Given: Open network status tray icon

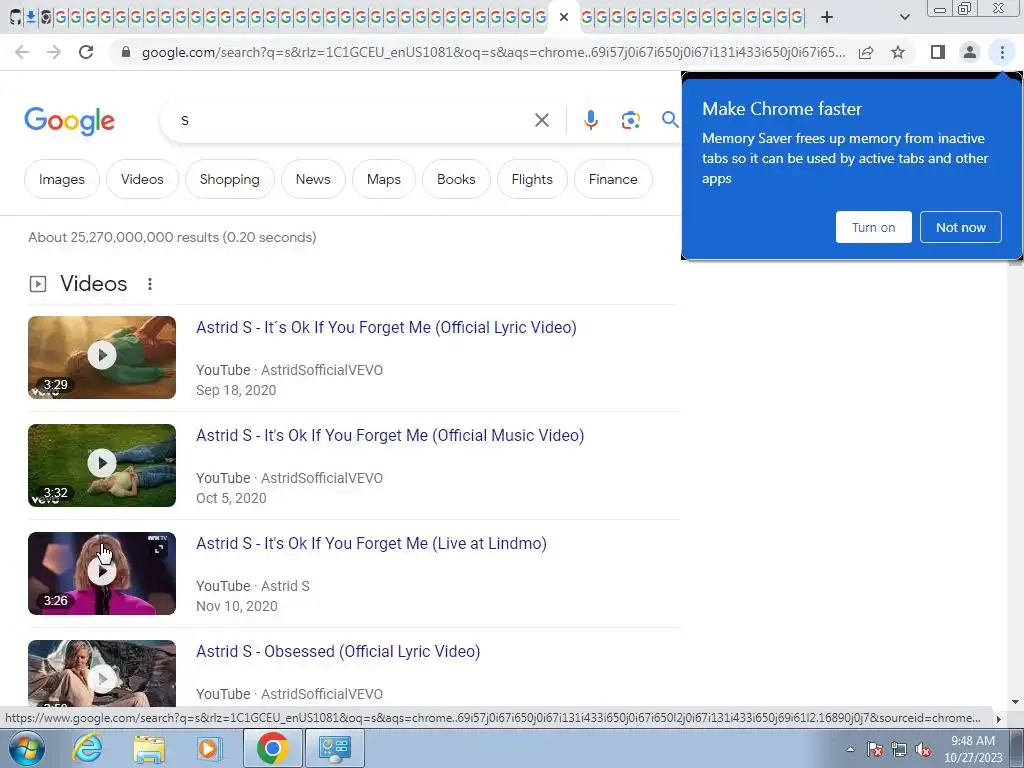Looking at the screenshot, I should (899, 749).
